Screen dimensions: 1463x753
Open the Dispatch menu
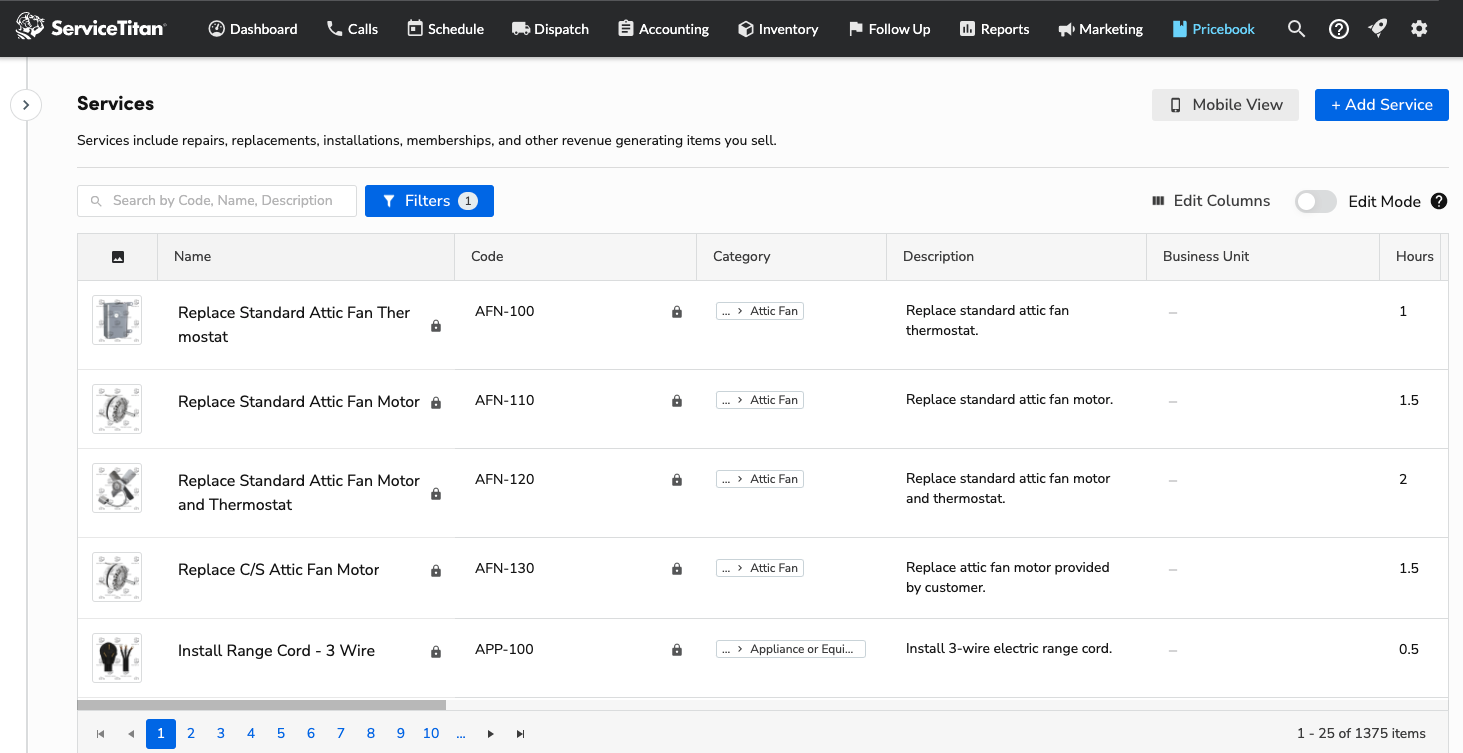(550, 29)
